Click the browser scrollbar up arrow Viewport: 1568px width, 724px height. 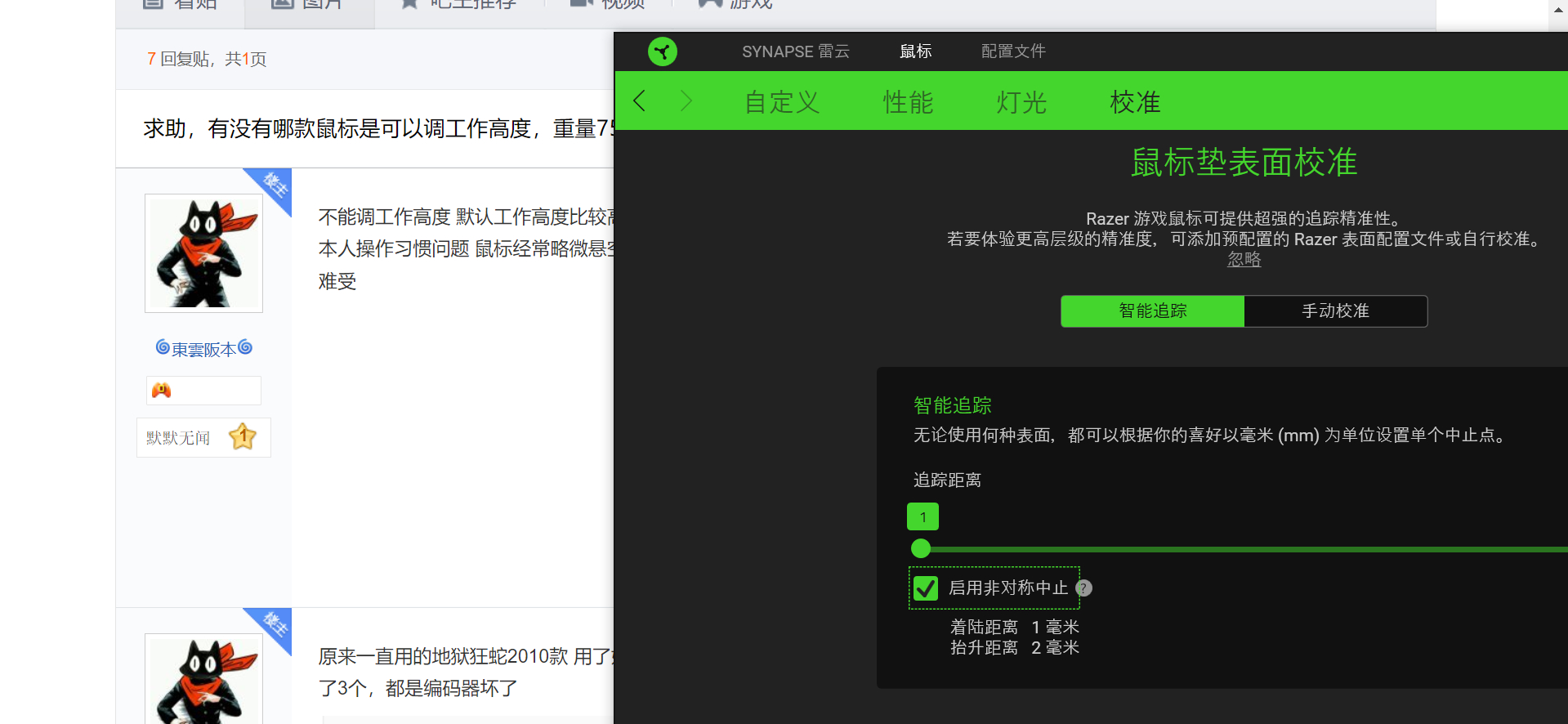click(1559, 9)
